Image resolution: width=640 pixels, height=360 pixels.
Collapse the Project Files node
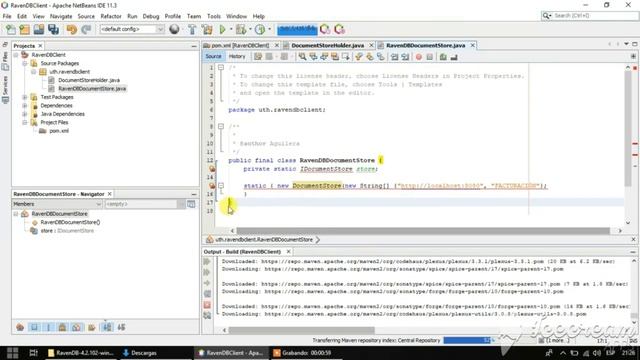25,122
